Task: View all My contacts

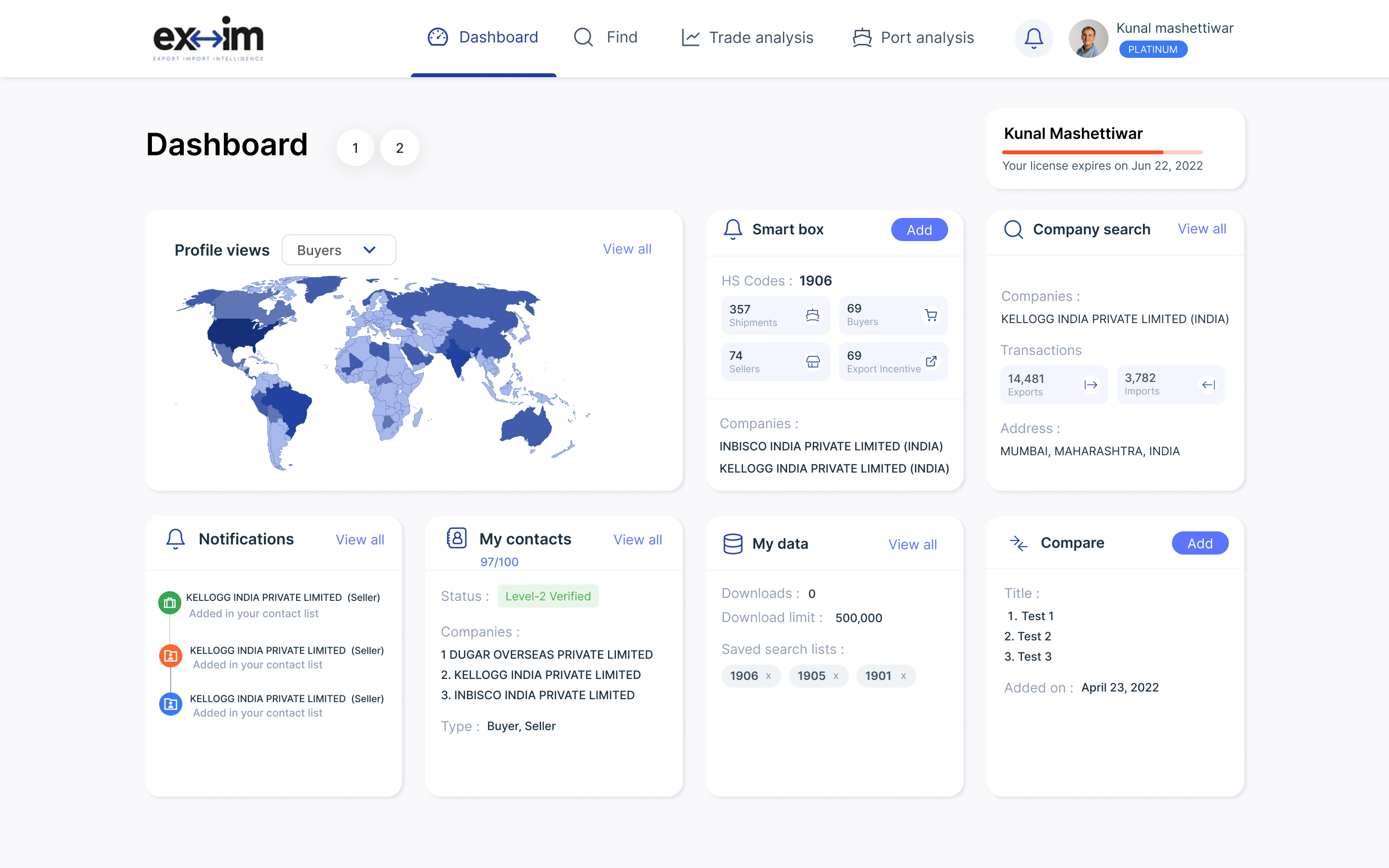Action: [638, 540]
